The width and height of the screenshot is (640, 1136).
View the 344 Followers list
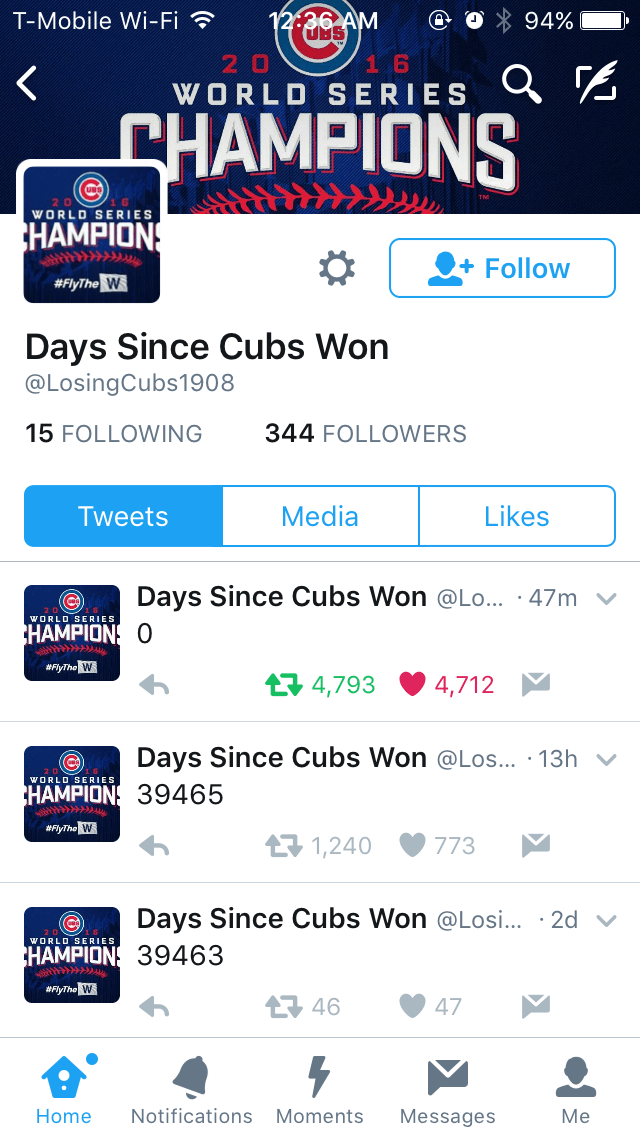click(x=365, y=433)
